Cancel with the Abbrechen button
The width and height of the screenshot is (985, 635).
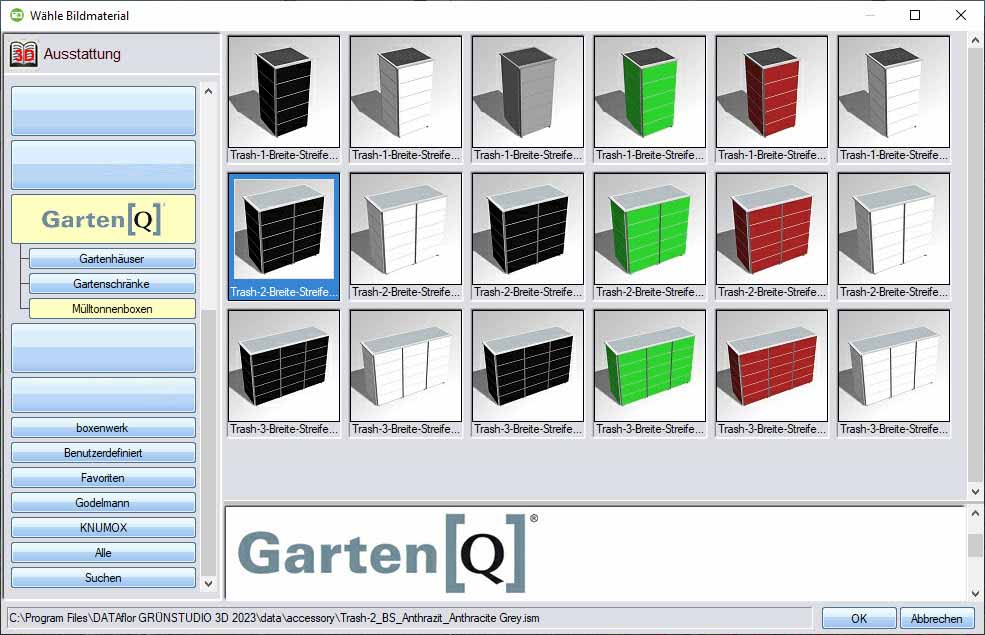point(937,618)
